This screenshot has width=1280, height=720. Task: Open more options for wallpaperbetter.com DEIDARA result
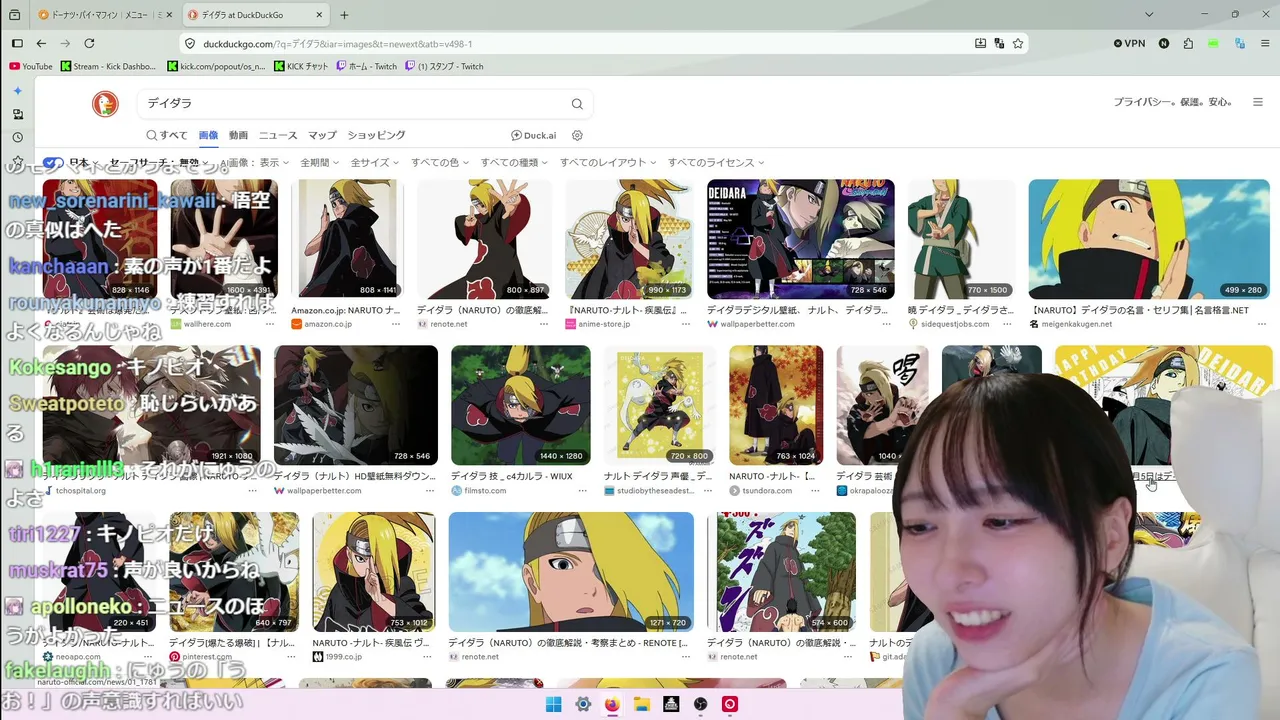886,324
